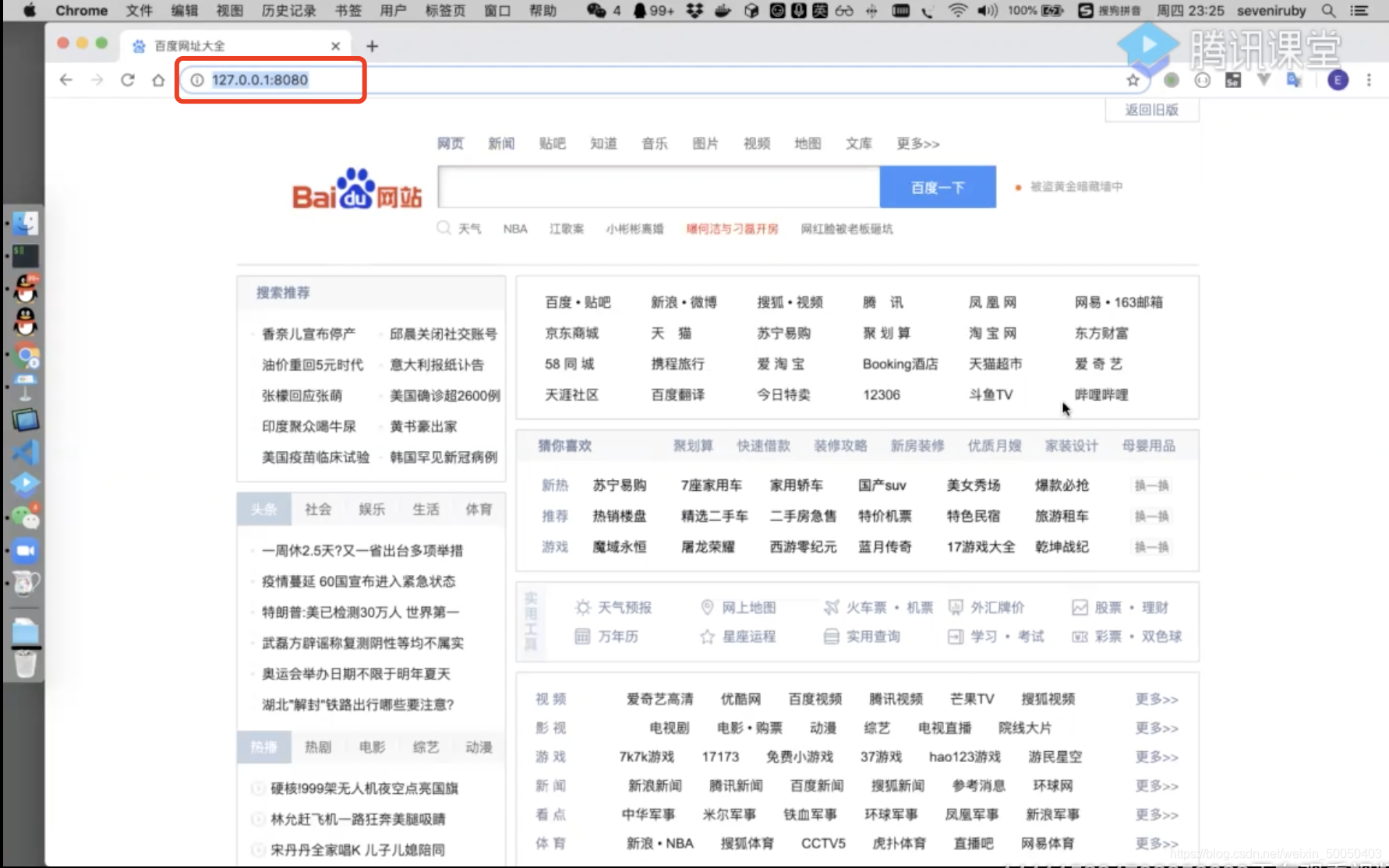Screen dimensions: 1389x868
Task: Click the home icon in toolbar
Action: pyautogui.click(x=158, y=79)
